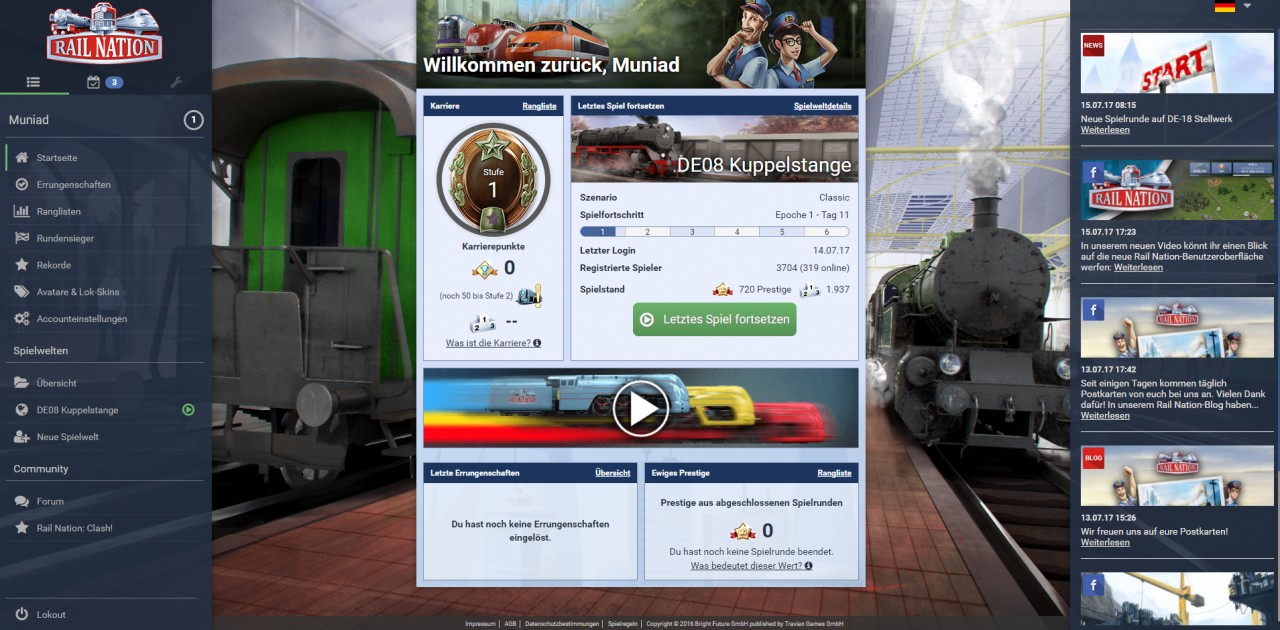Open Rail Nation: Clash! link

click(x=75, y=528)
